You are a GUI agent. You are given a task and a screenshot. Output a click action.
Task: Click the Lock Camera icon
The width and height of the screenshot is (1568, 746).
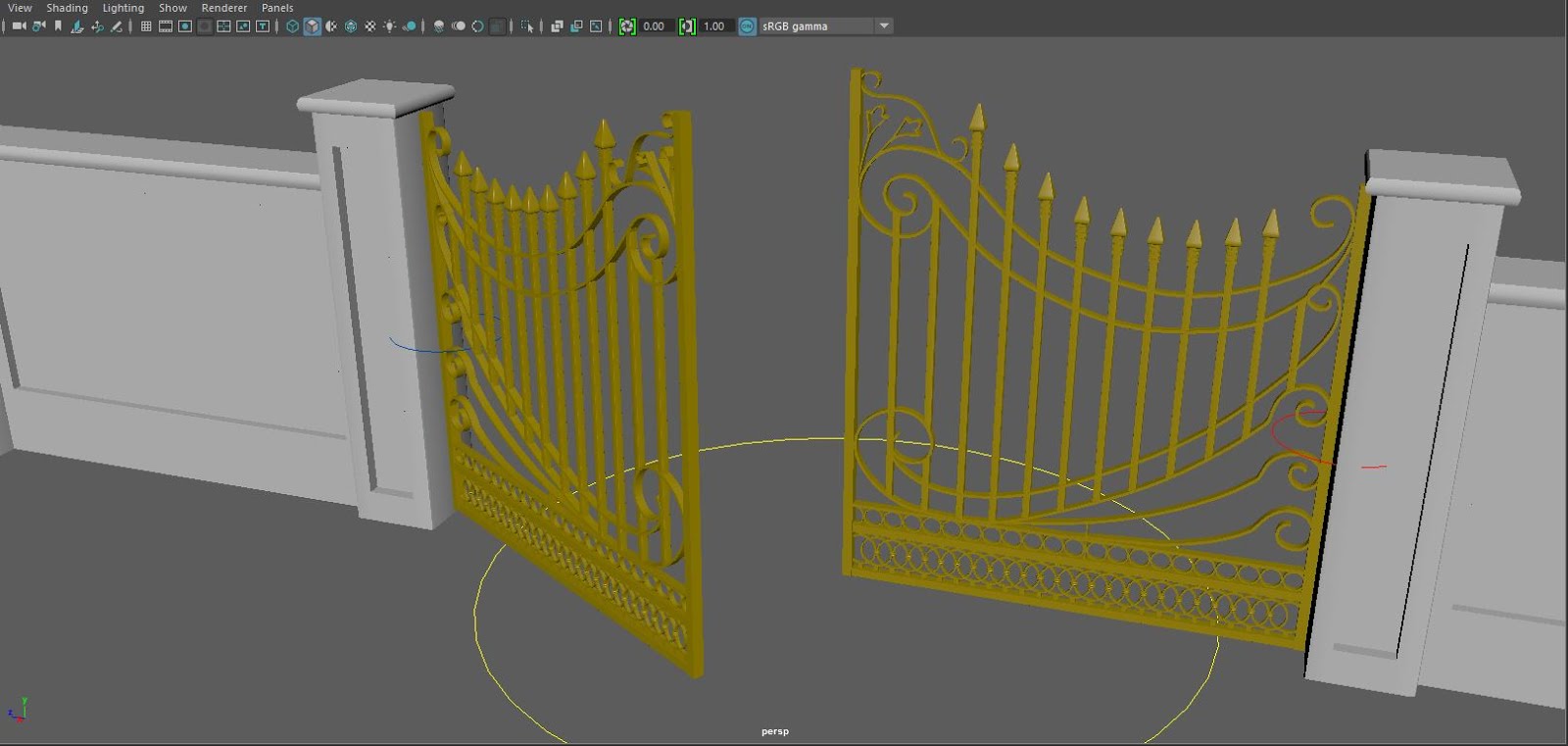click(x=38, y=26)
